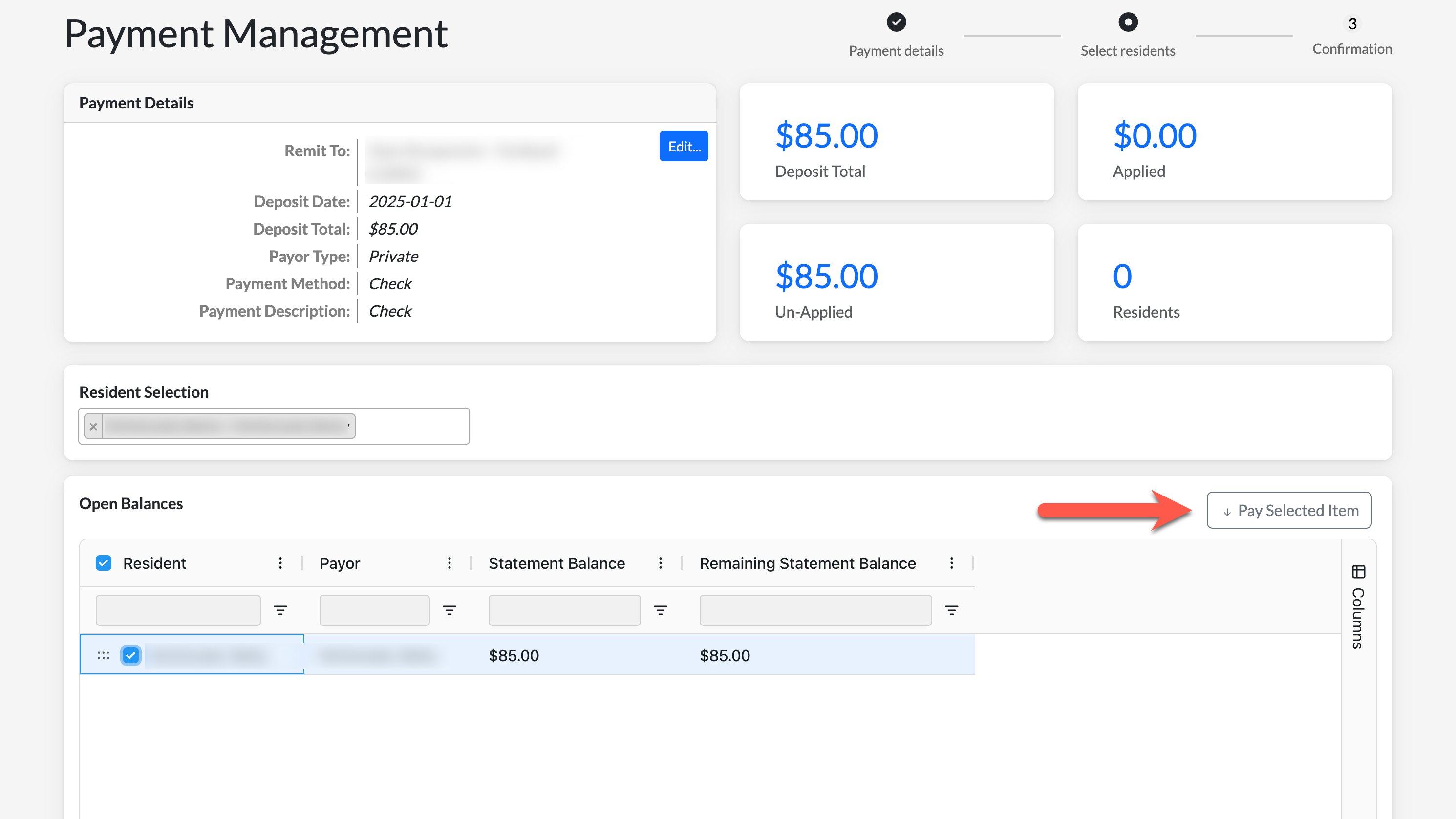This screenshot has width=1456, height=819.
Task: Click the Edit... button in Payment Details
Action: coord(684,147)
